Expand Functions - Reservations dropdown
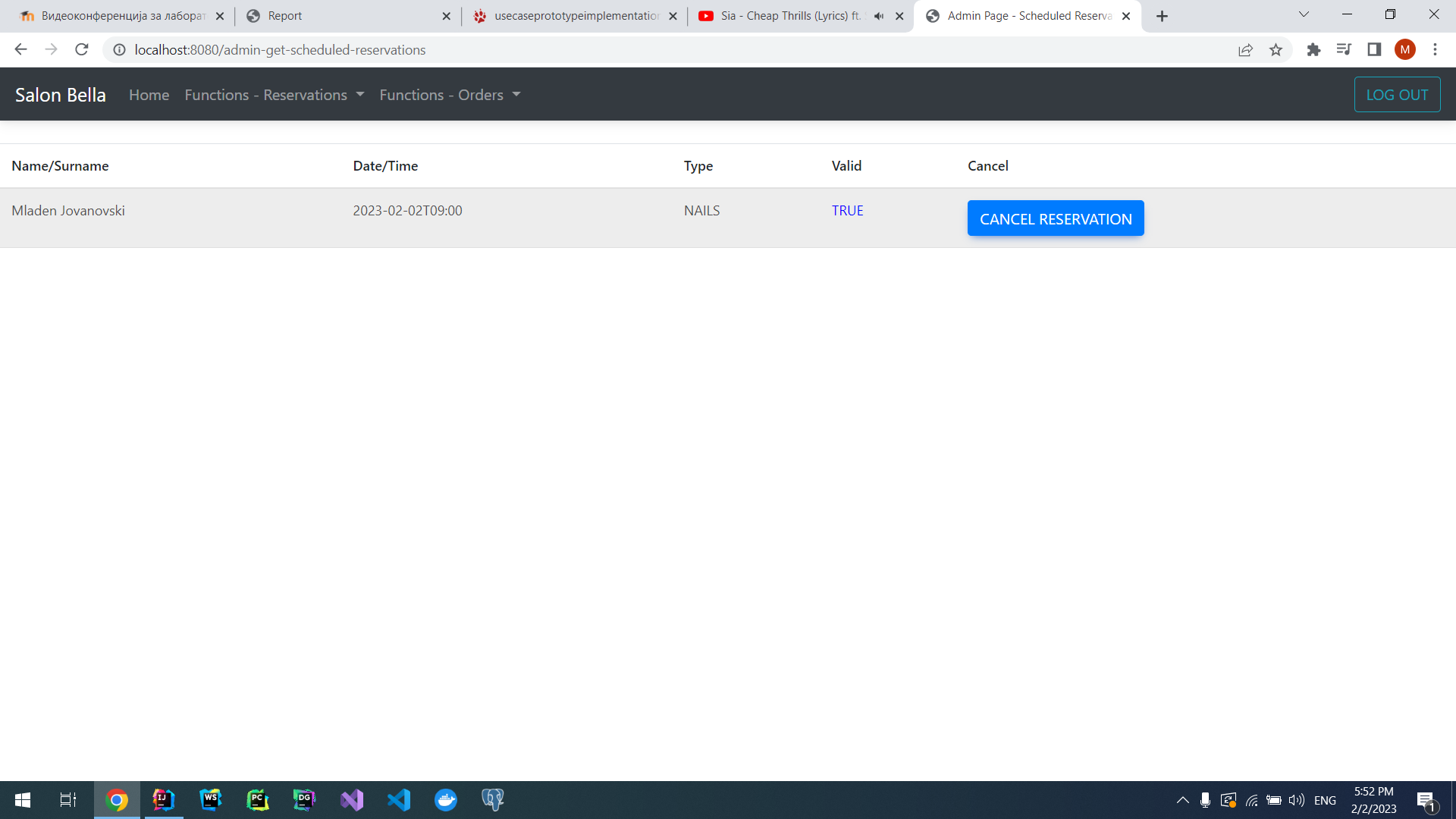The image size is (1456, 819). pos(275,95)
